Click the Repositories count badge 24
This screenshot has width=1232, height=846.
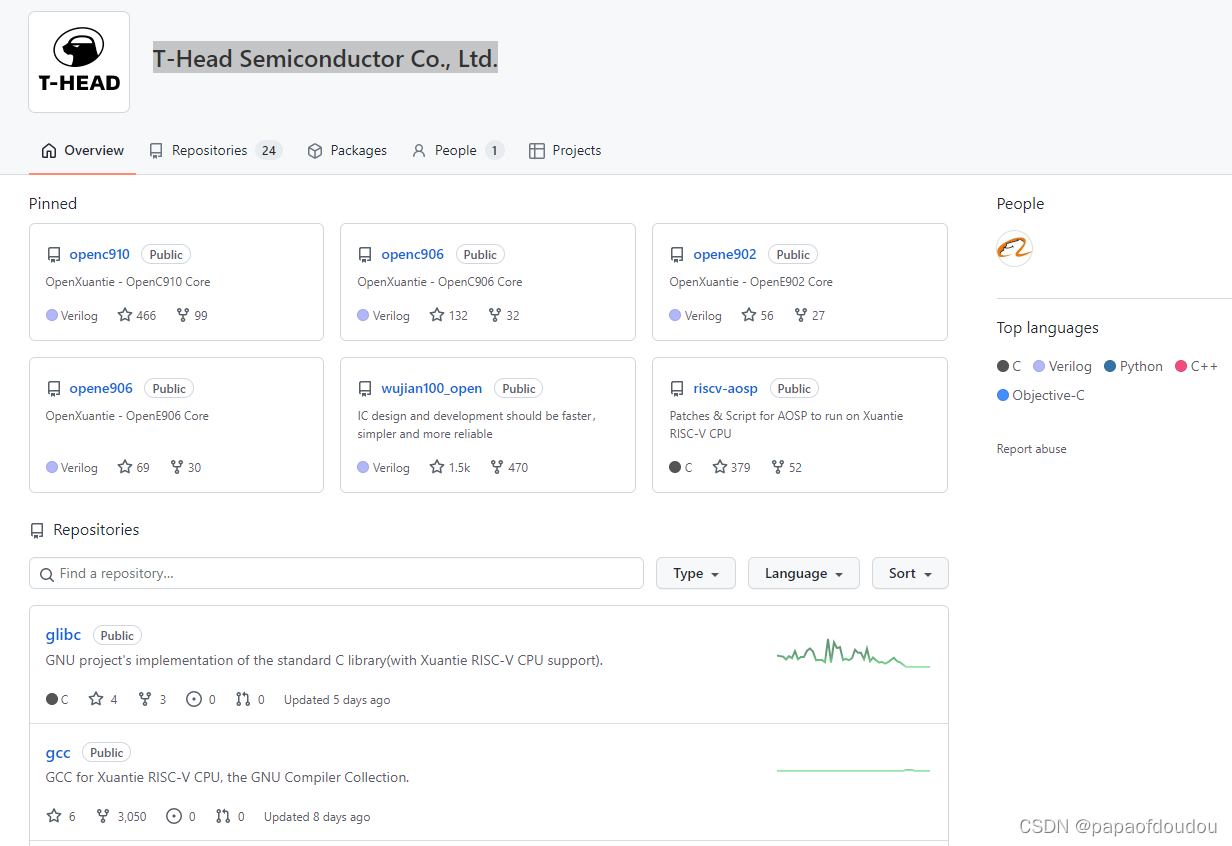[x=268, y=150]
